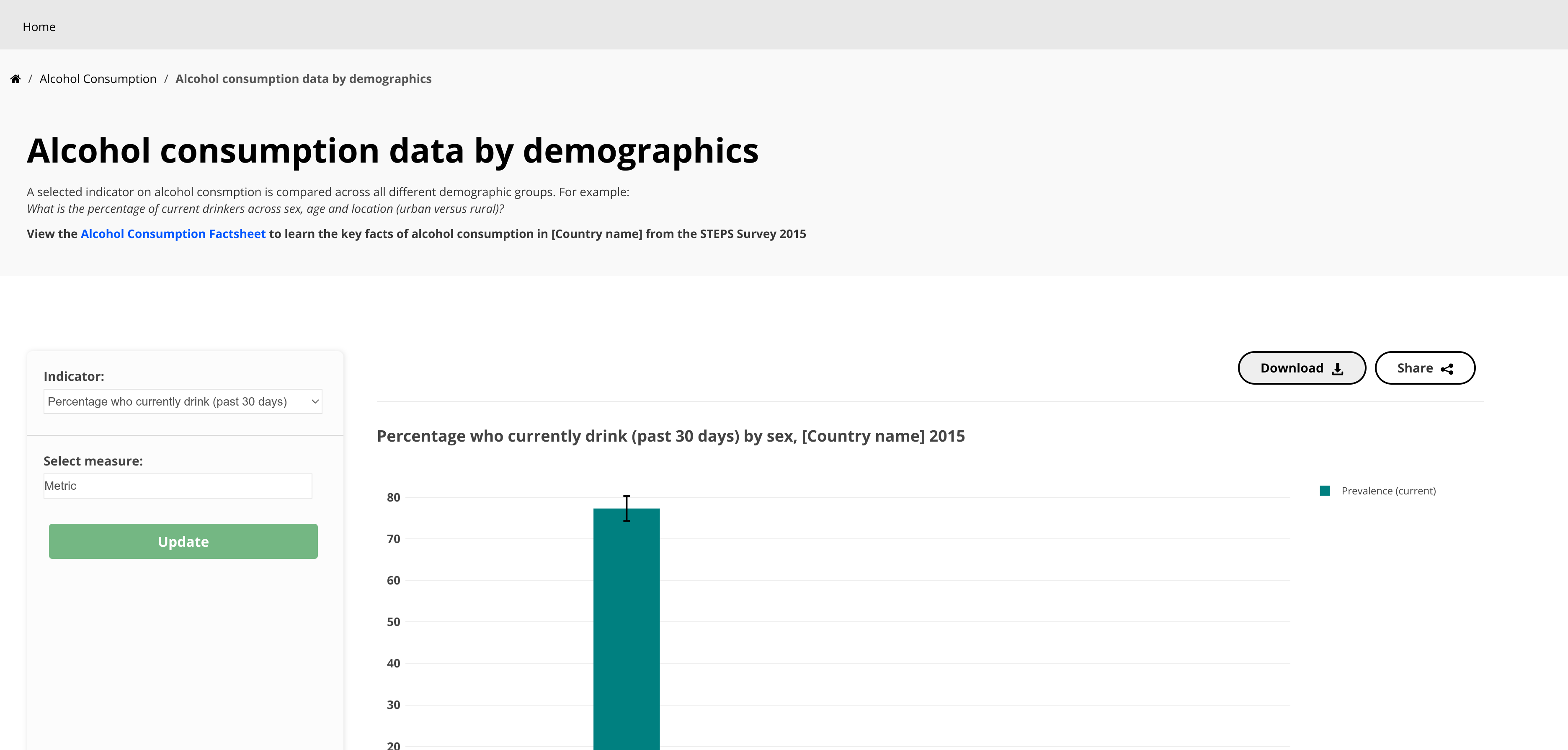
Task: Toggle Prevalence (current) legend label
Action: pyautogui.click(x=1388, y=491)
